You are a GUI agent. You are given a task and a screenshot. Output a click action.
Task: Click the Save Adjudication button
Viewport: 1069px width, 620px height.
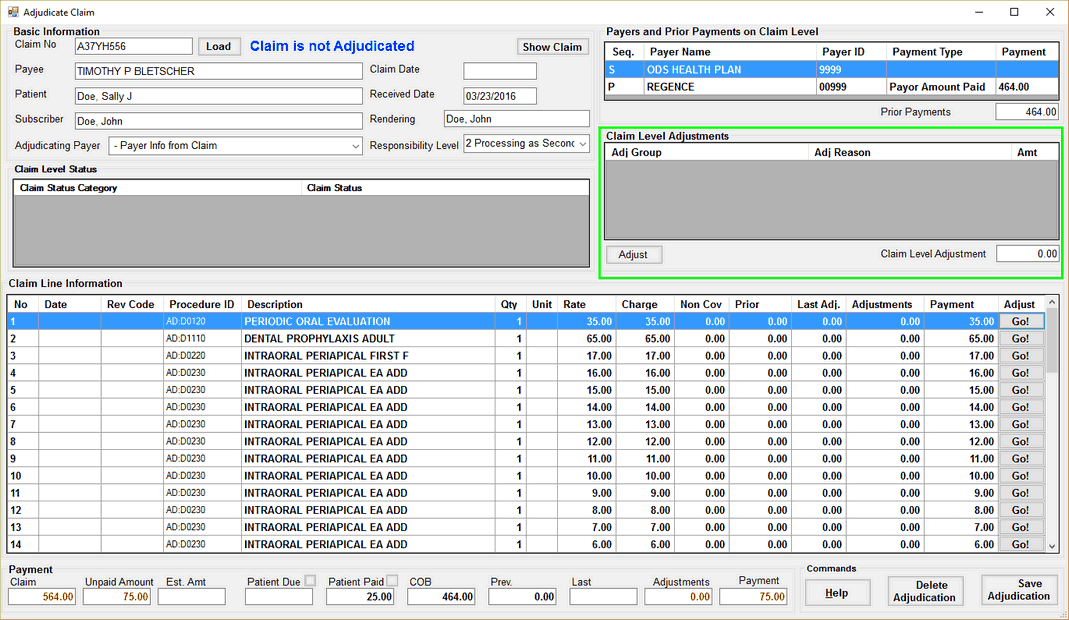tap(1018, 590)
